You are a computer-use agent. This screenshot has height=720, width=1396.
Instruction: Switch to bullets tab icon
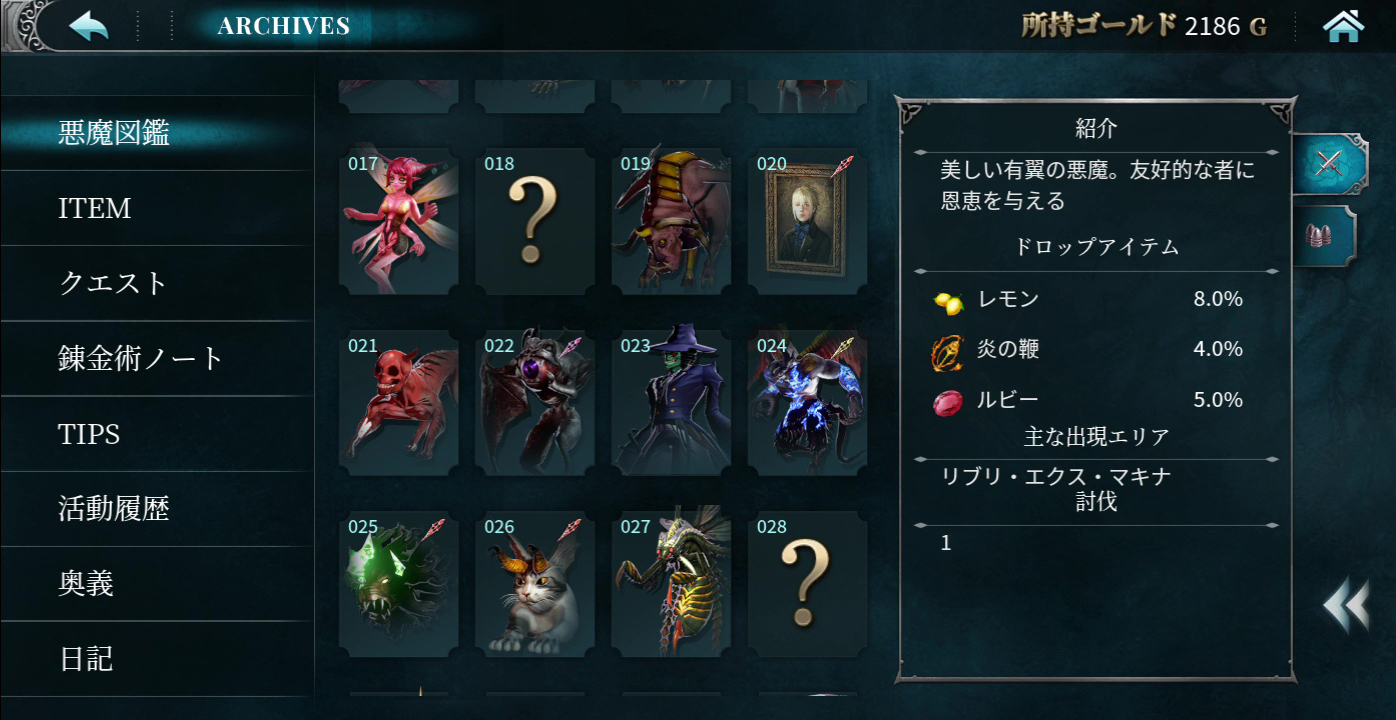1324,236
